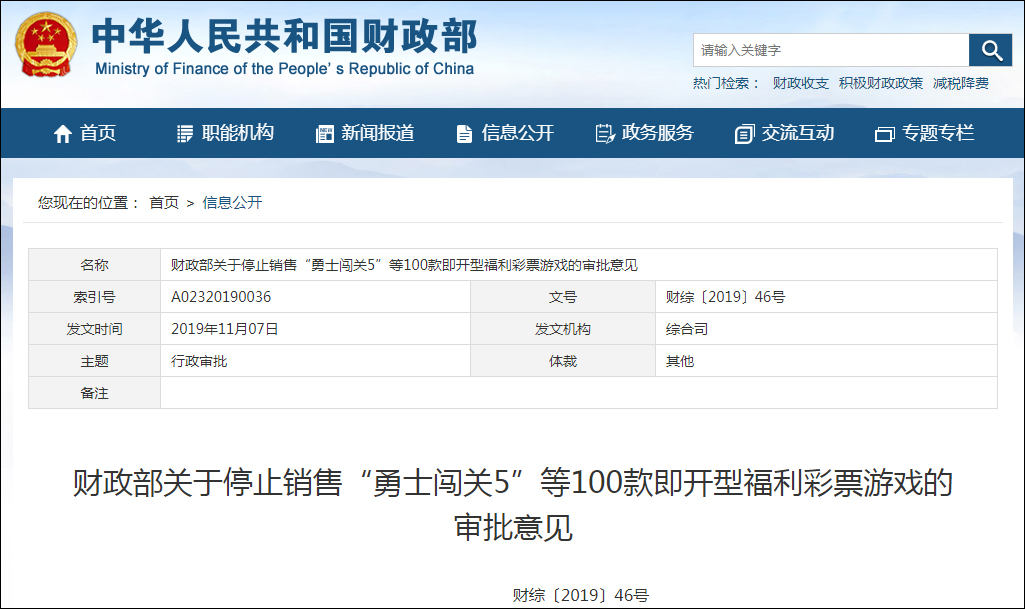
Task: Click the pages icon beside 交流互动
Action: 745,134
